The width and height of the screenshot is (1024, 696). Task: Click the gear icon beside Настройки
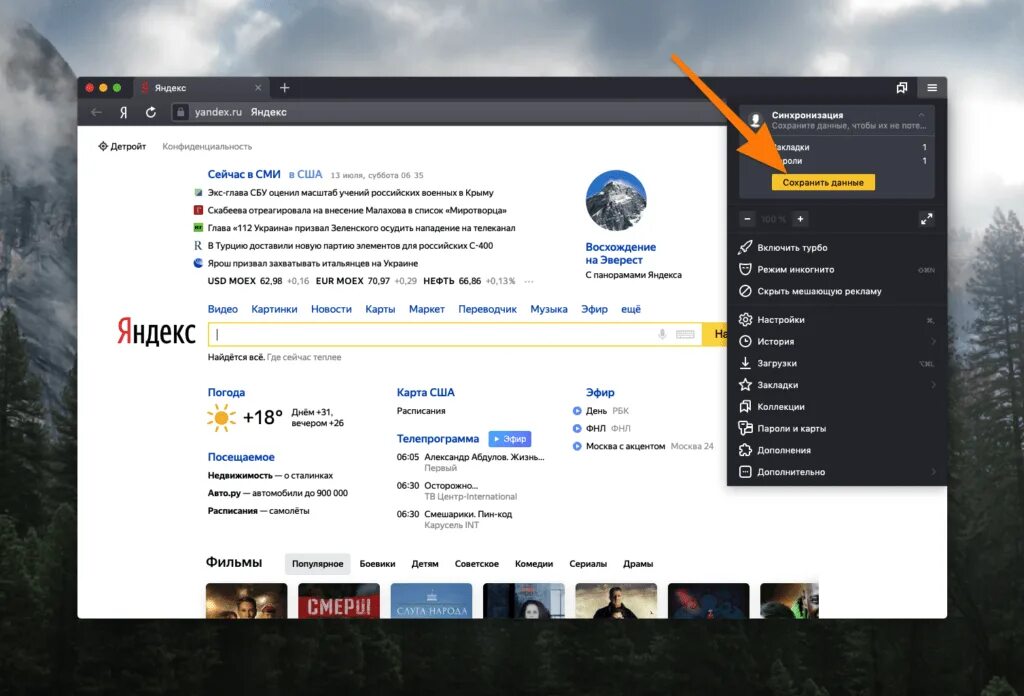[745, 319]
